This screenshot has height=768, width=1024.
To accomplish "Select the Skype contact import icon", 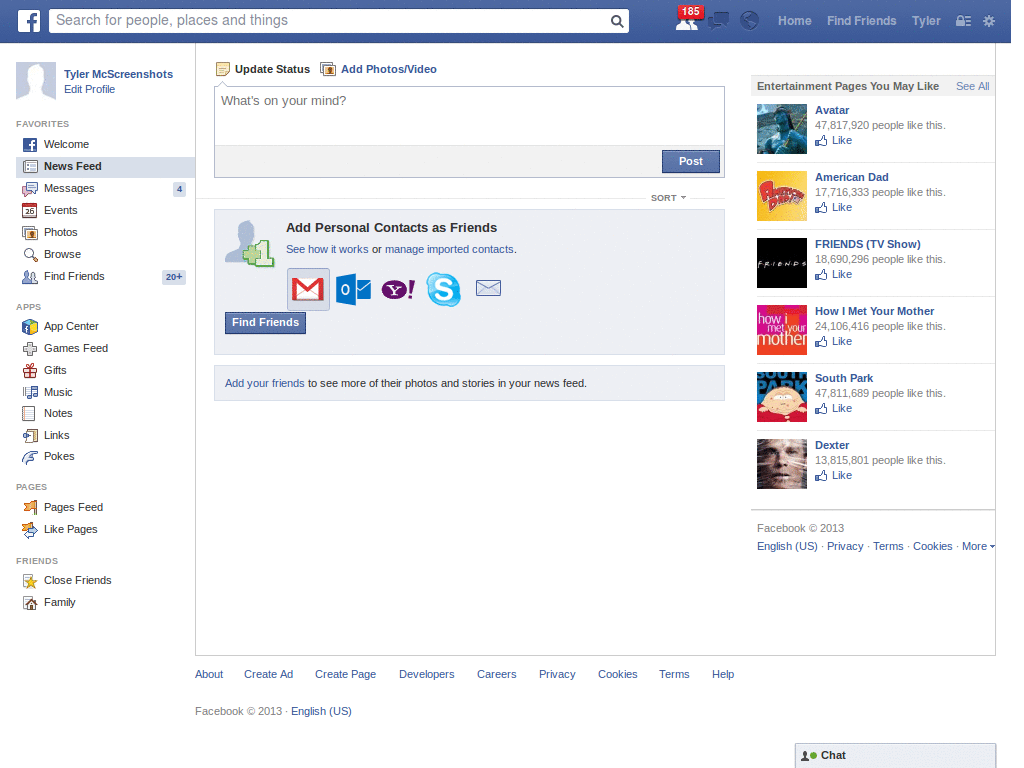I will tap(443, 289).
